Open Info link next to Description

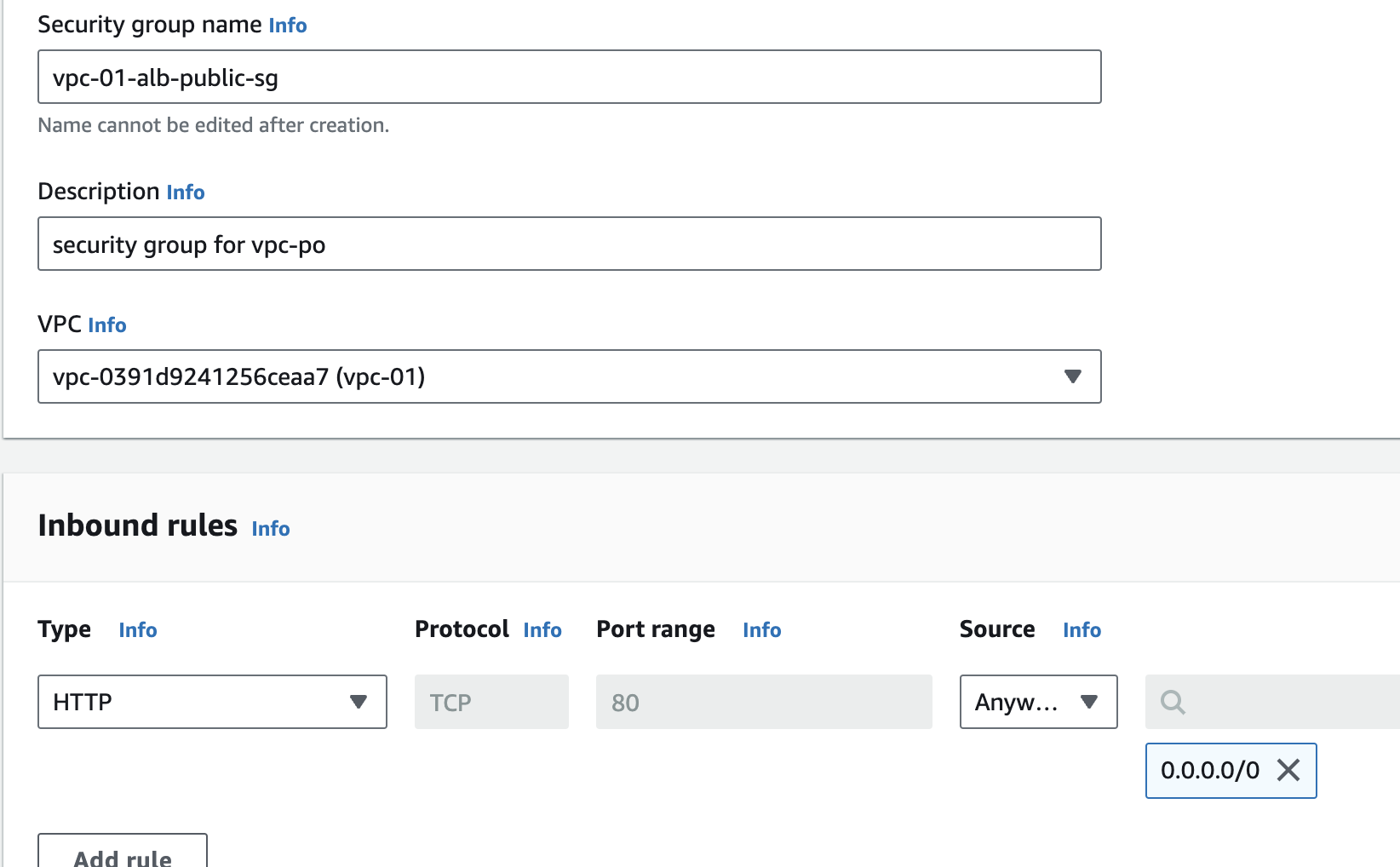[x=186, y=192]
